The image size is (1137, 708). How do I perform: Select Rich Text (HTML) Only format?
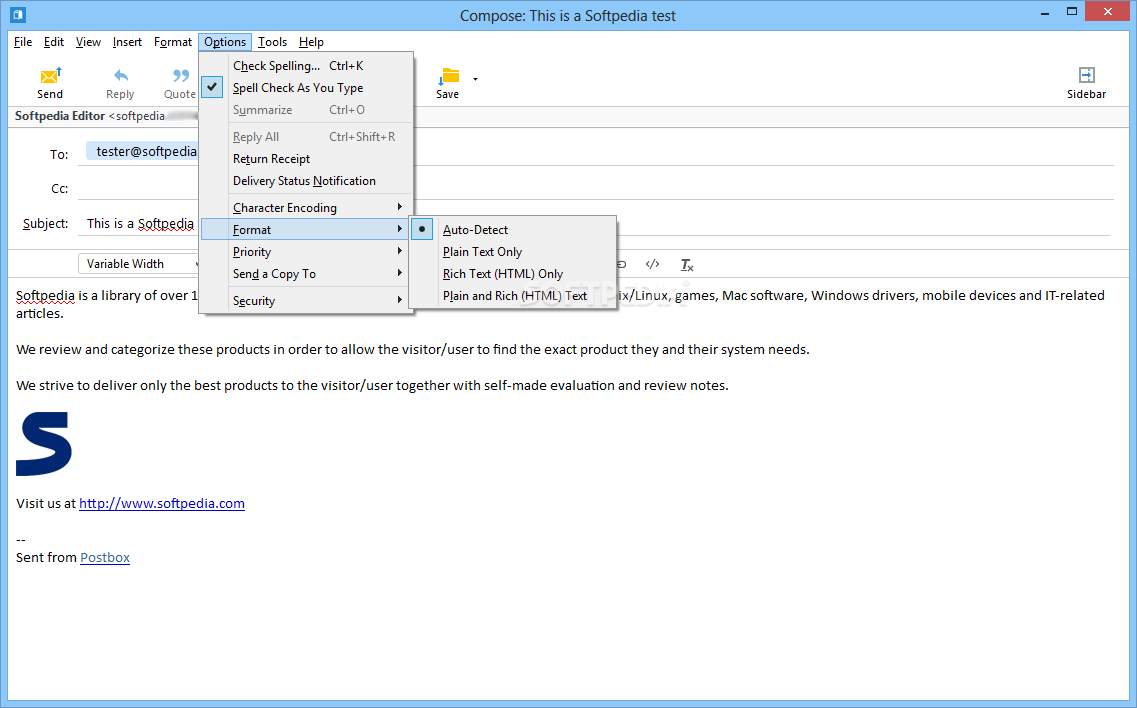click(513, 273)
